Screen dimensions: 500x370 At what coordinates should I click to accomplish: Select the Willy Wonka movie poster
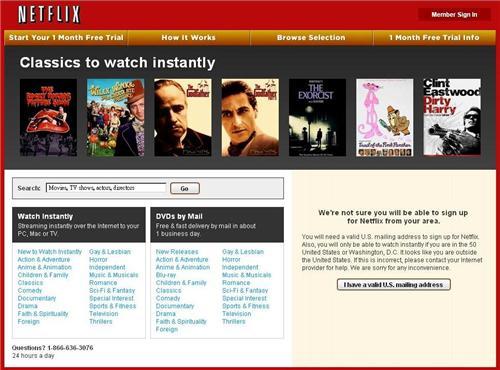click(116, 117)
